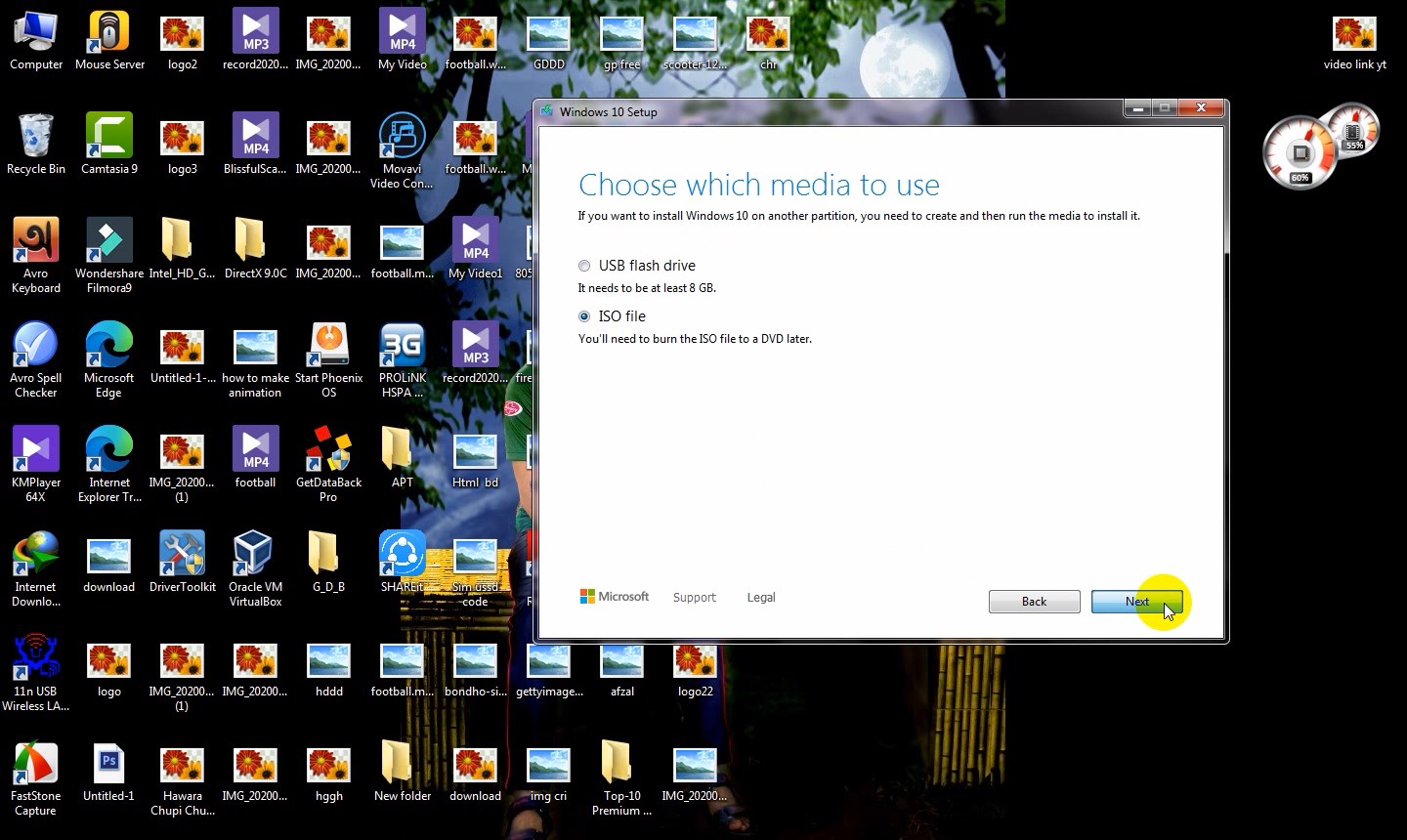
Task: Open the APT folder
Action: tap(402, 457)
